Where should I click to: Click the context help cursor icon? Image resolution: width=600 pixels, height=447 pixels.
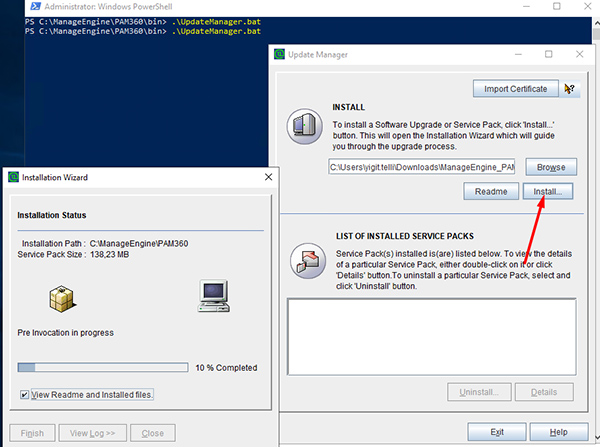569,89
